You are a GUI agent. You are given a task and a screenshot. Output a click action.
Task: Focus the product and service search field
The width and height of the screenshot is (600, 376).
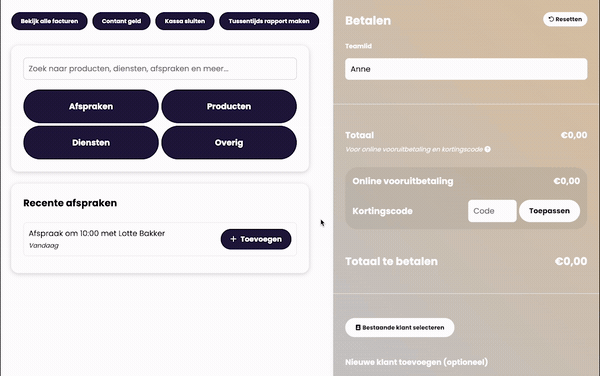tap(160, 68)
